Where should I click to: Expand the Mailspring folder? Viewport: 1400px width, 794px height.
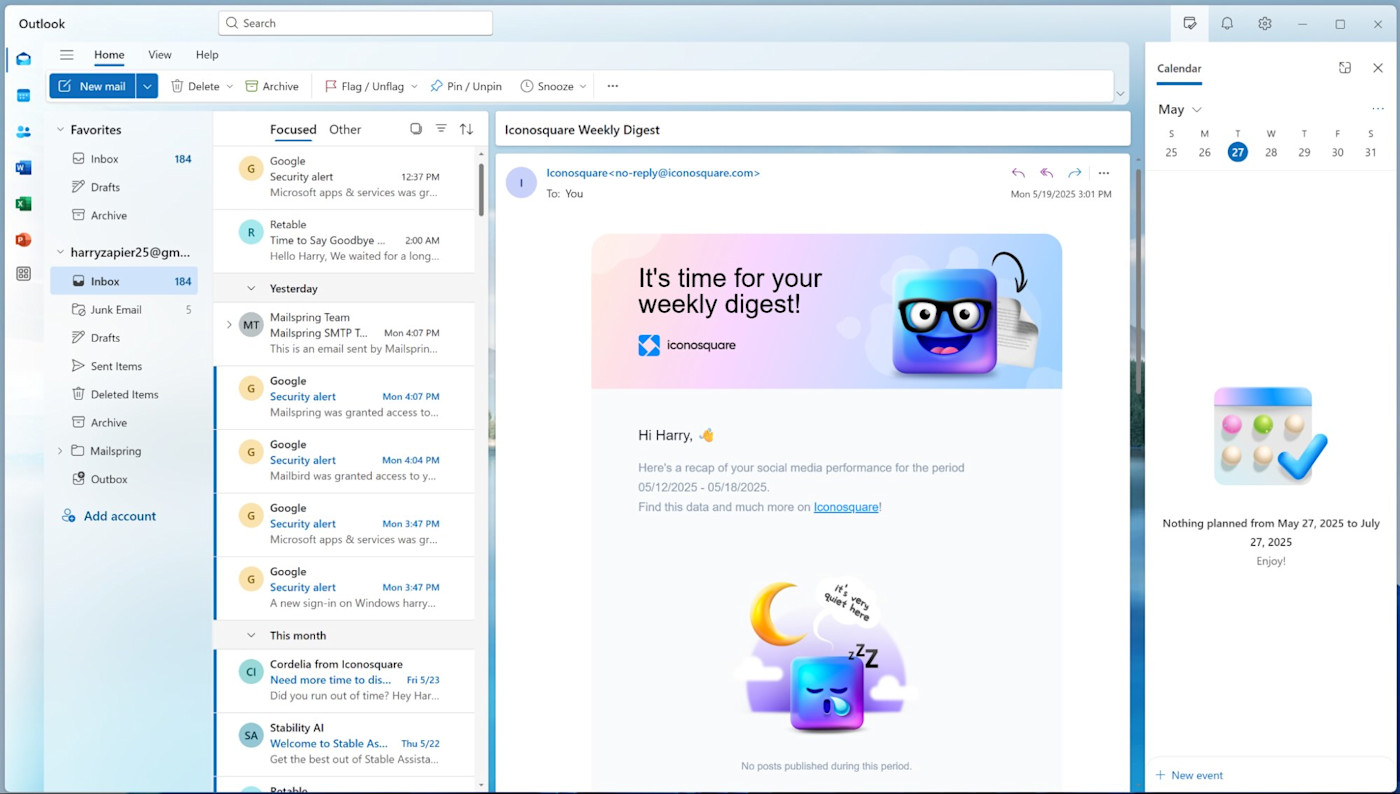60,451
